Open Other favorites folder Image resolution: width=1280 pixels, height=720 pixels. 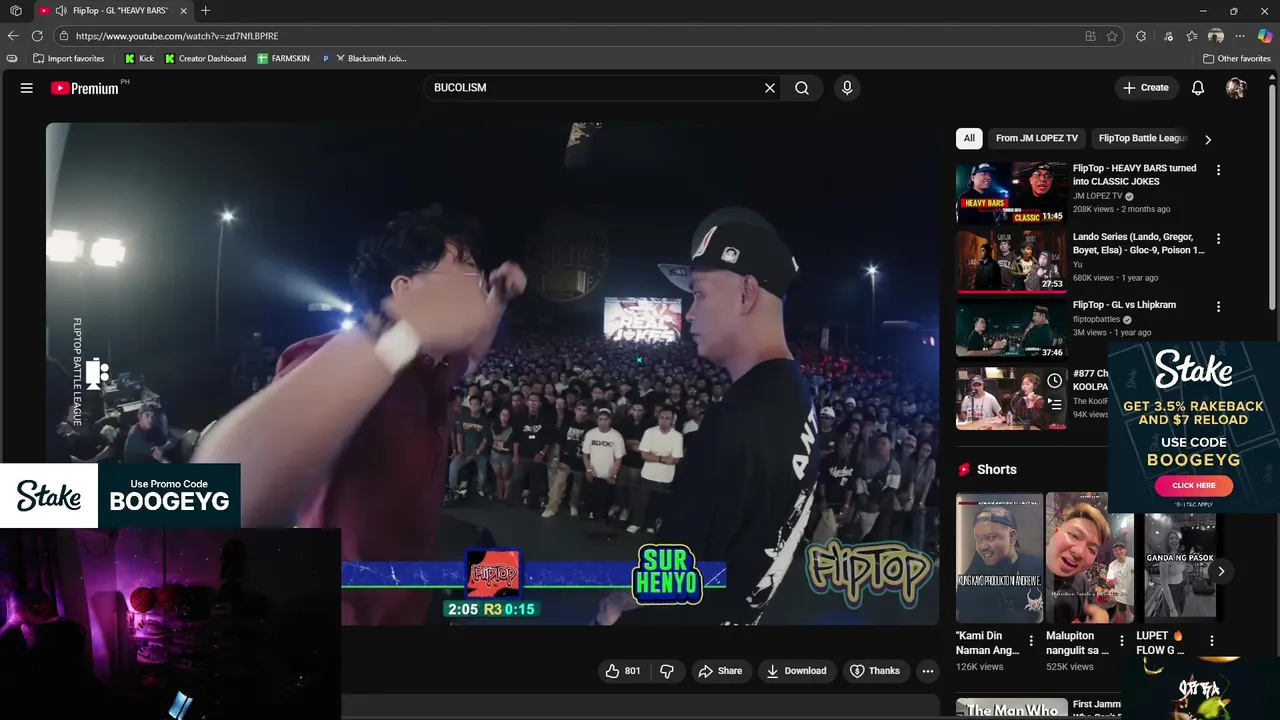(x=1237, y=59)
